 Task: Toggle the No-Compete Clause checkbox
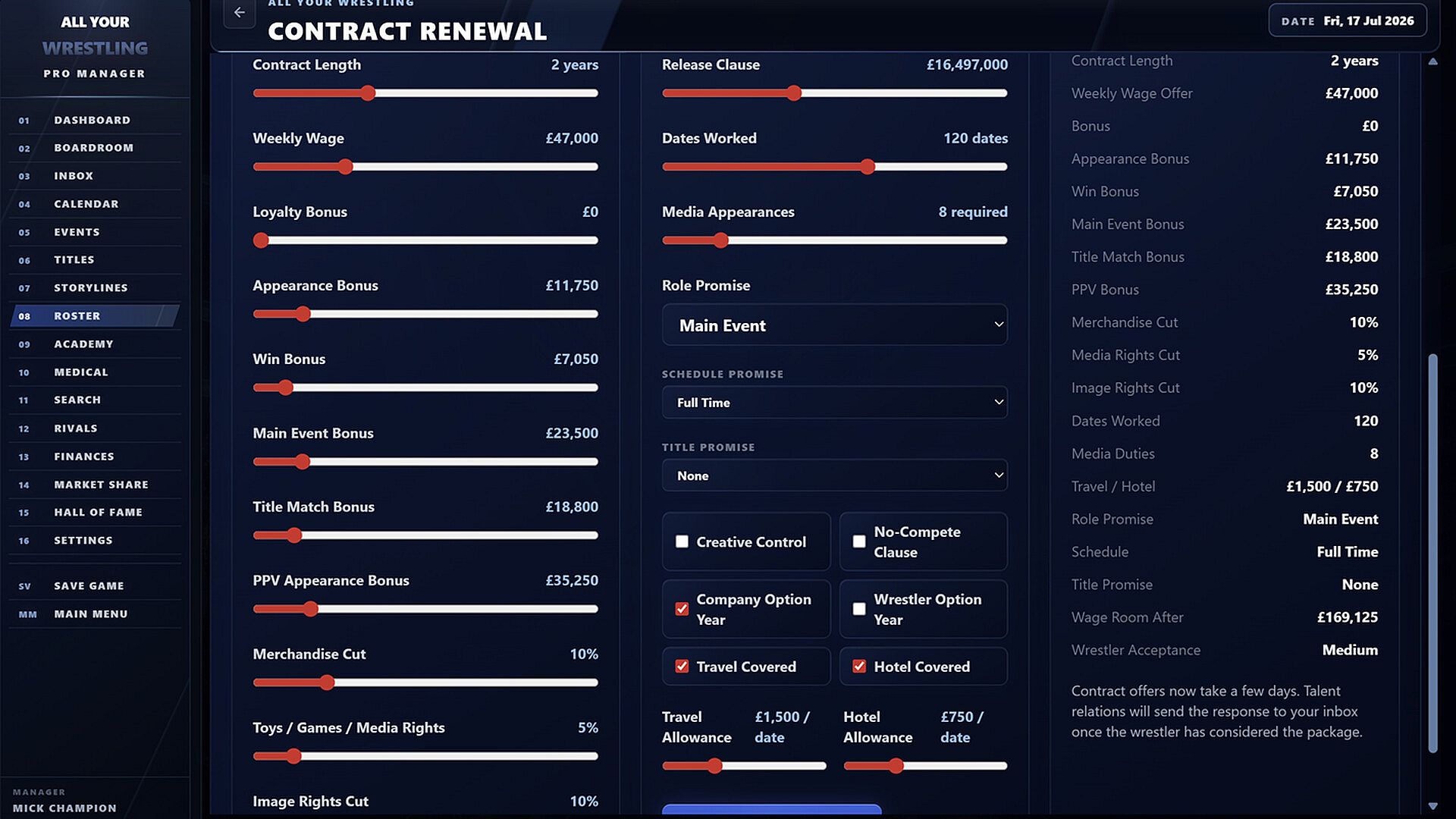pyautogui.click(x=859, y=541)
